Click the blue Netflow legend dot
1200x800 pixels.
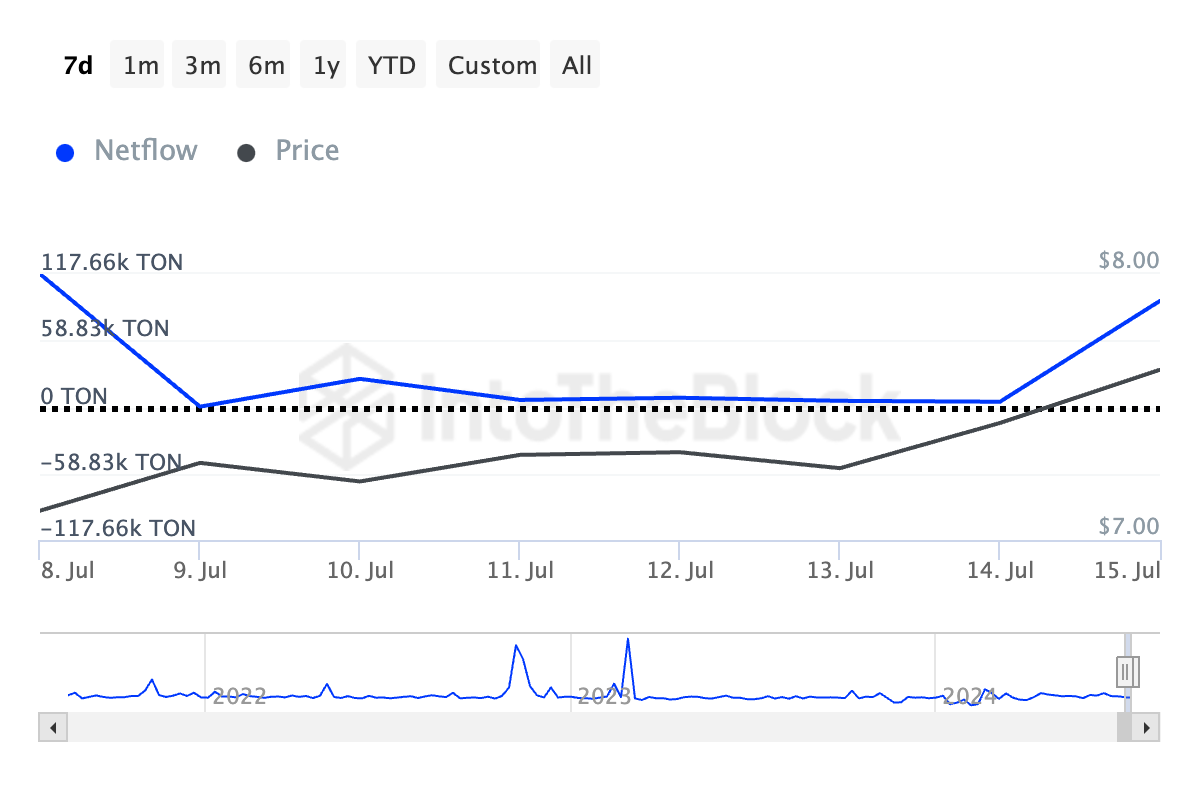pos(66,153)
